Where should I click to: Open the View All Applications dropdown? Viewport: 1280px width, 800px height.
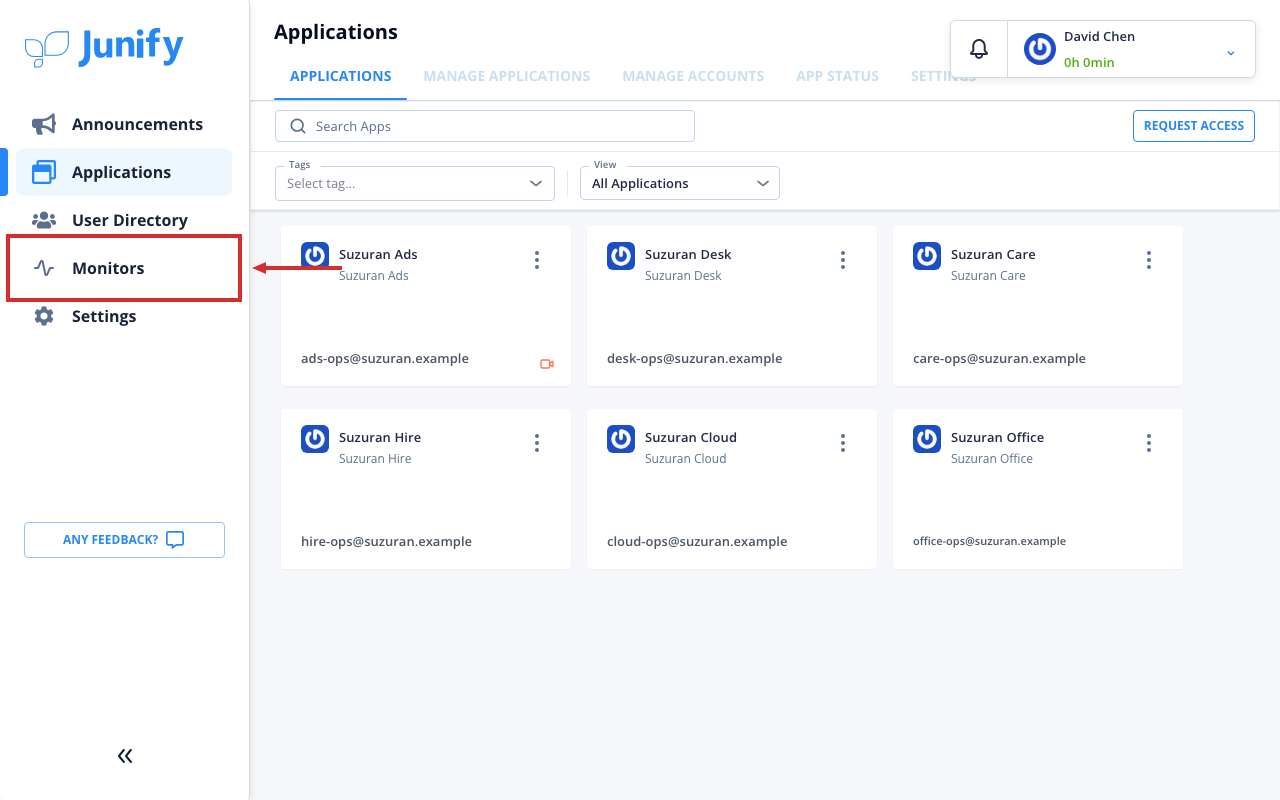coord(680,183)
